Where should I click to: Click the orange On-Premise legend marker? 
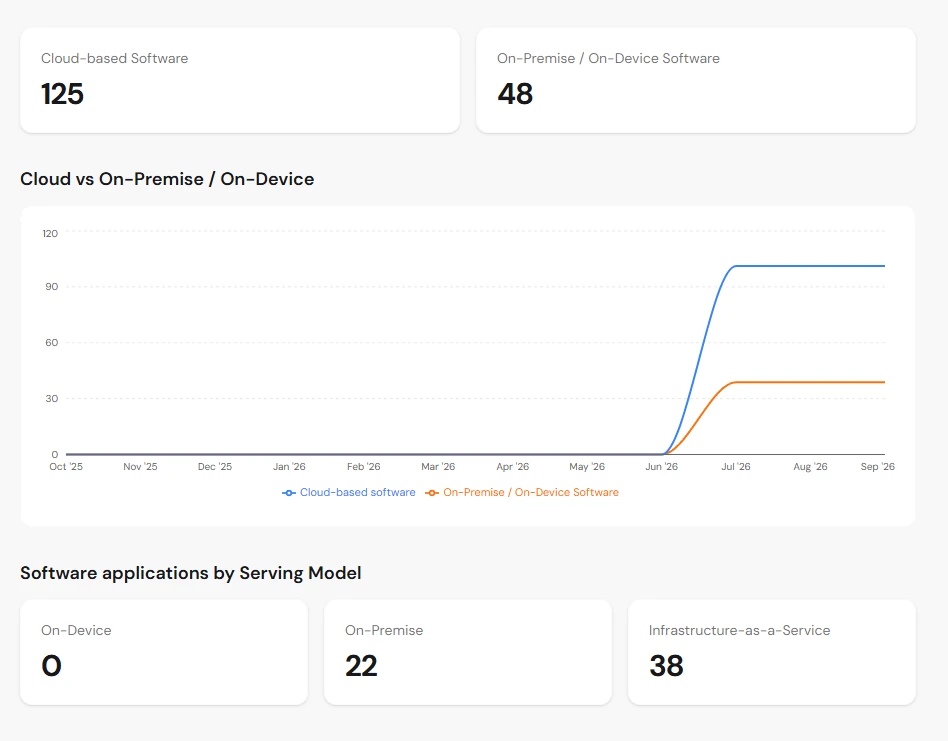click(x=432, y=493)
